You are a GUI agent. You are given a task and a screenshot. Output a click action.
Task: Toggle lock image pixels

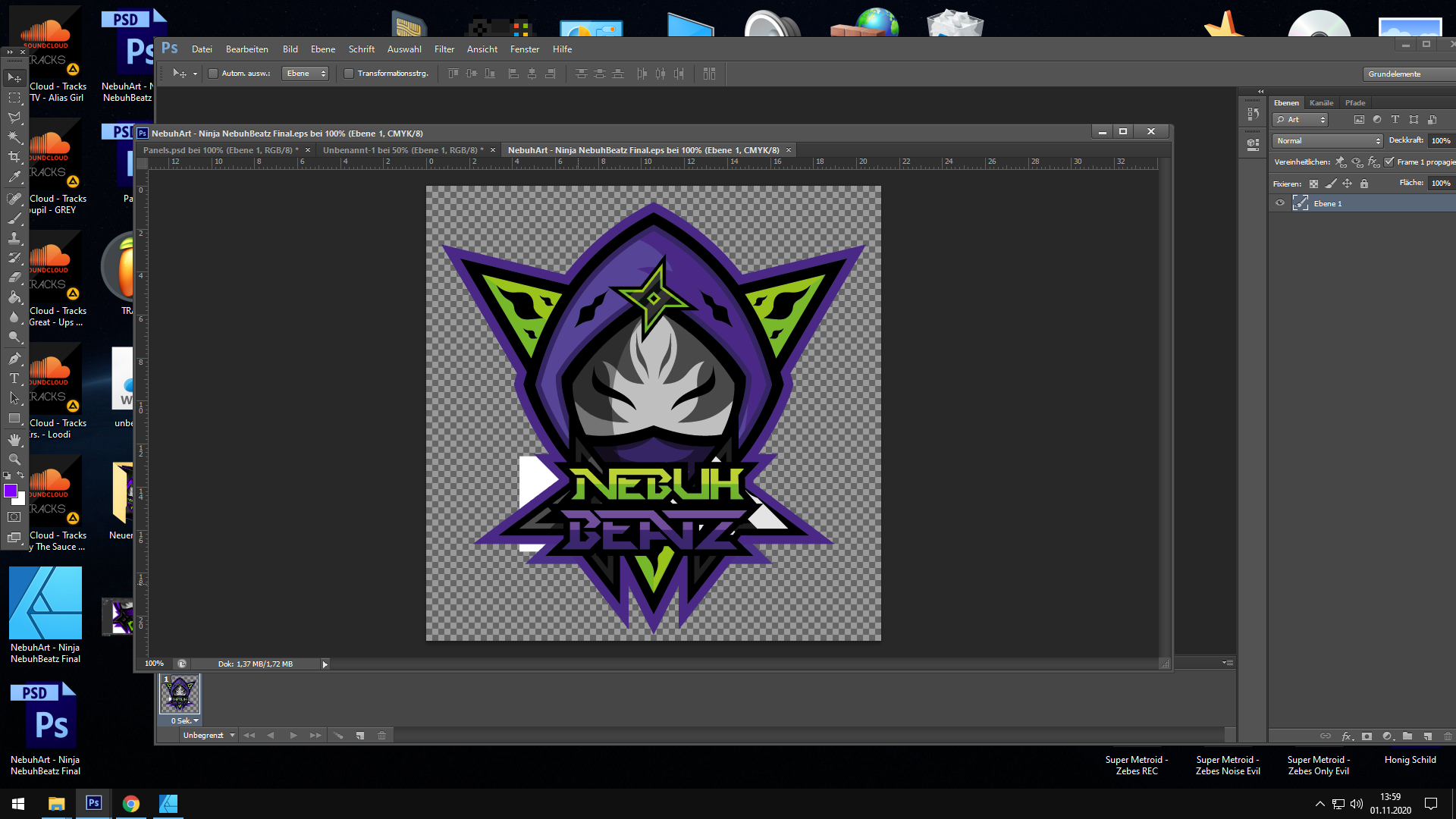point(1331,184)
